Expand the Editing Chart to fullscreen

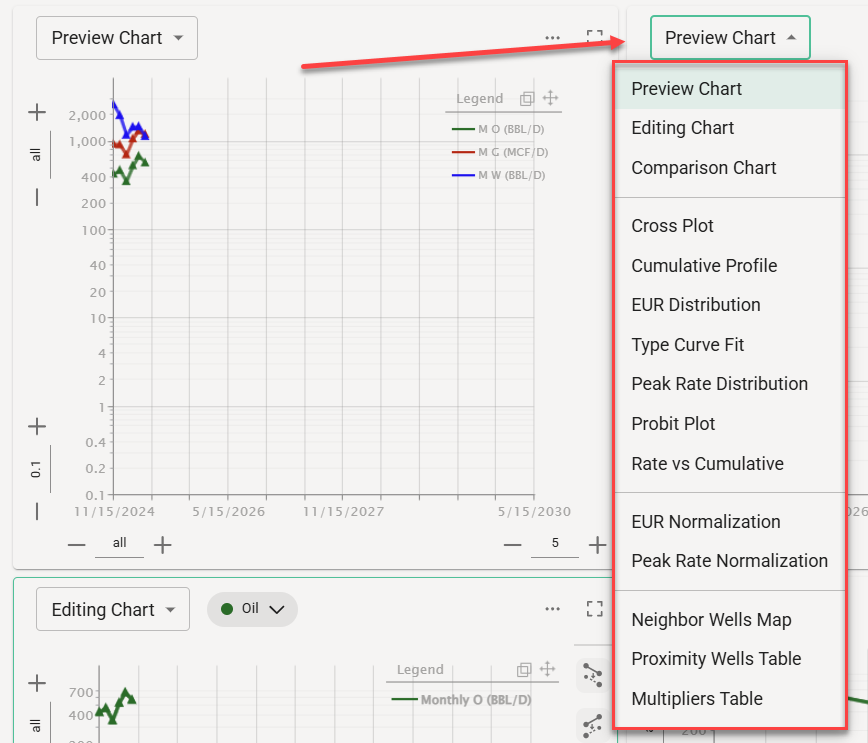point(595,609)
